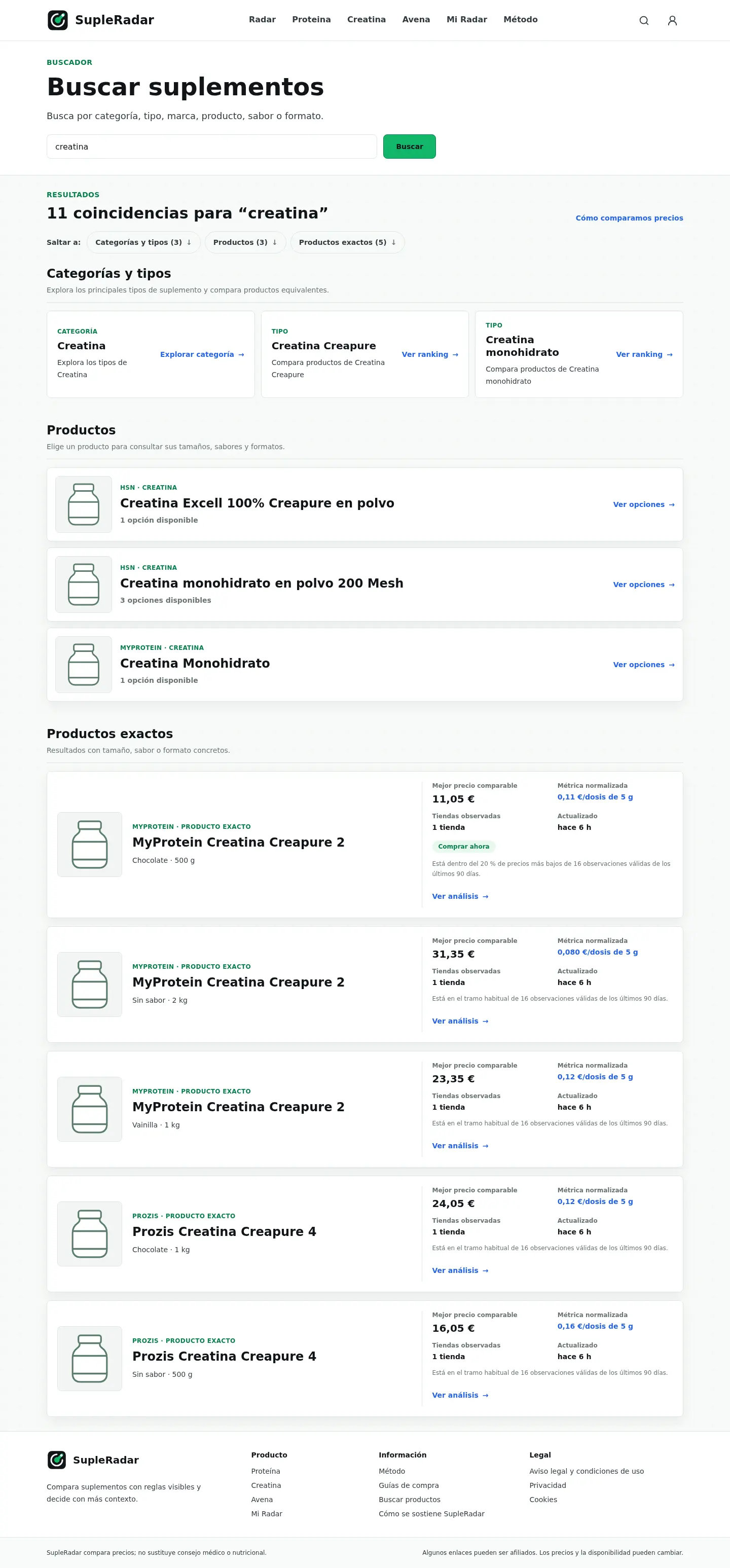This screenshot has width=730, height=1568.
Task: Click Explorar categoría link for Creatina
Action: 202,354
